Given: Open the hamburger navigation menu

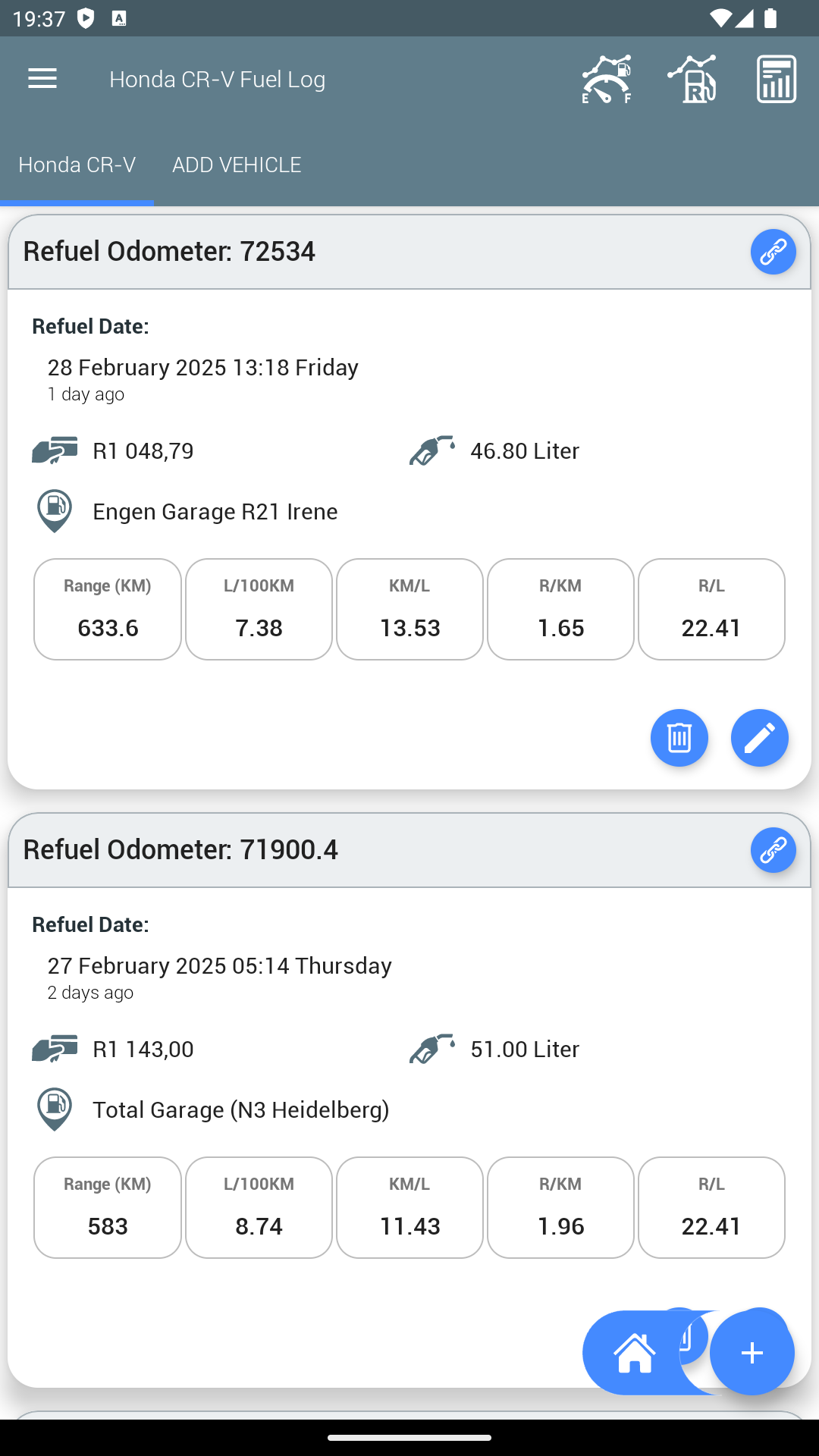Looking at the screenshot, I should click(42, 79).
